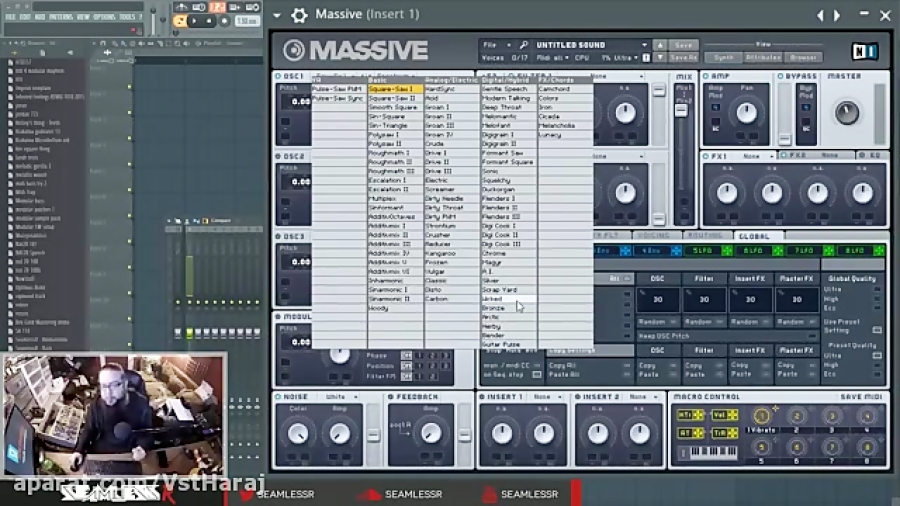Viewport: 900px width, 506px height.
Task: Toggle Keep OSC Pitch option
Action: pyautogui.click(x=727, y=336)
